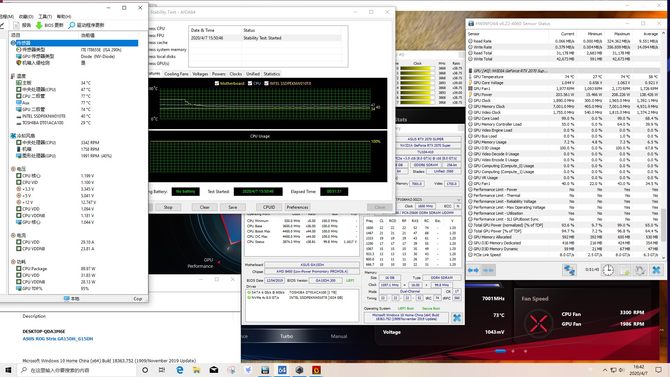Select the GPU Core Load row in HWiNFO

point(563,118)
